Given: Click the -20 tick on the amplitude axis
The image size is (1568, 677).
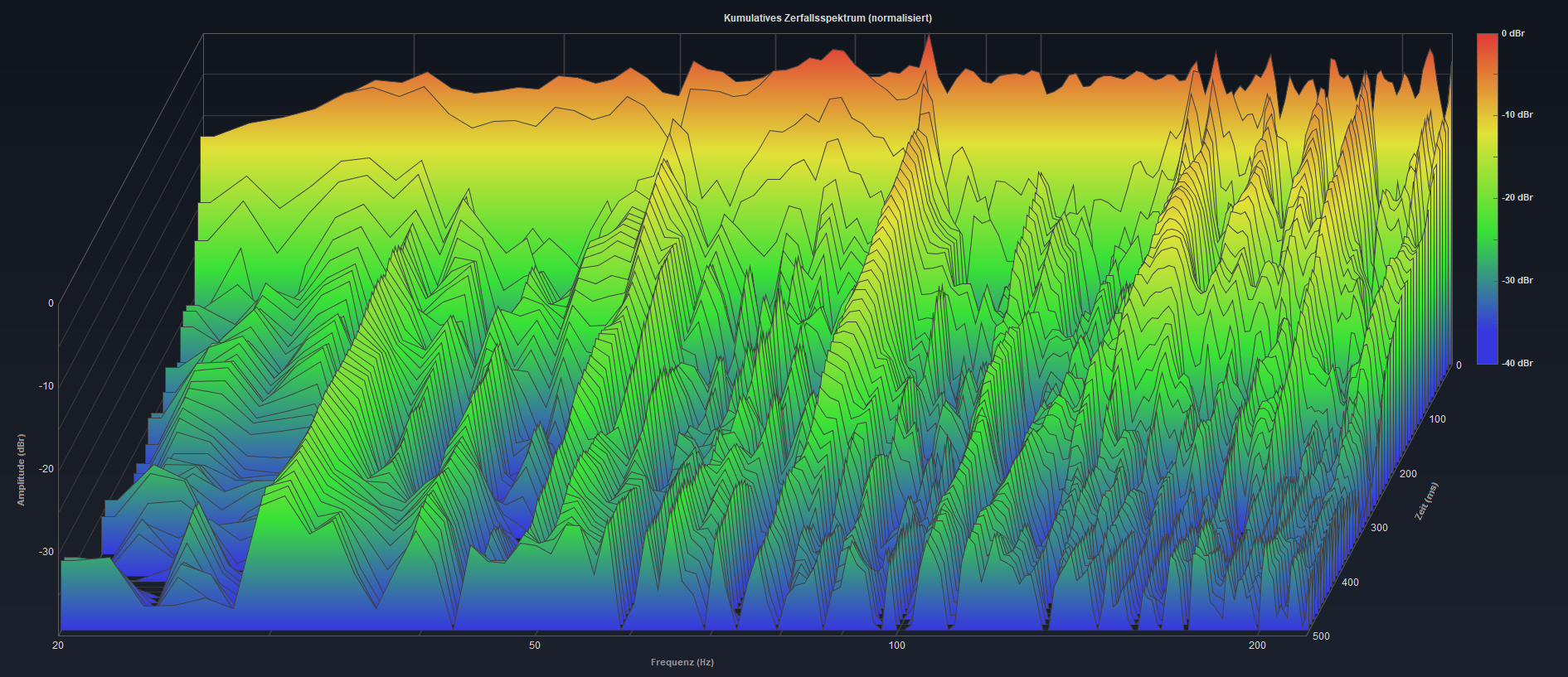Looking at the screenshot, I should tap(46, 469).
